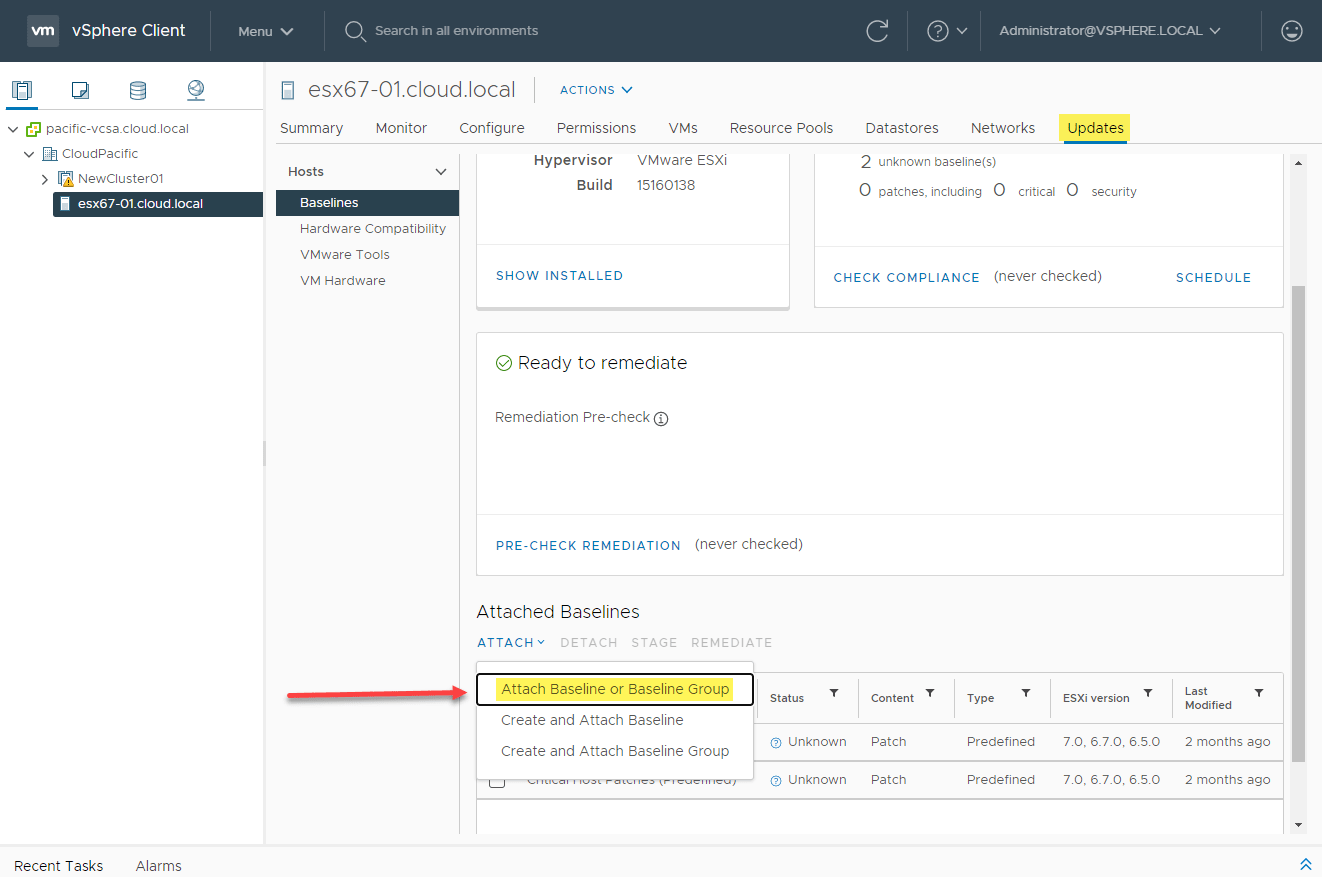This screenshot has width=1322, height=877.
Task: Refresh the vSphere Client view
Action: point(877,31)
